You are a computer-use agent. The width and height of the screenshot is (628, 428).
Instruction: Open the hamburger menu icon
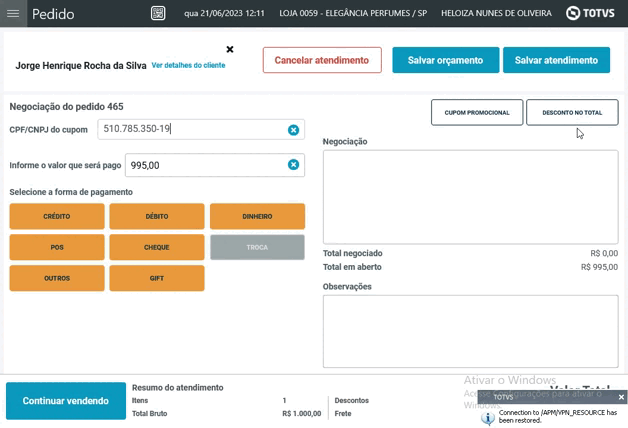pyautogui.click(x=13, y=14)
